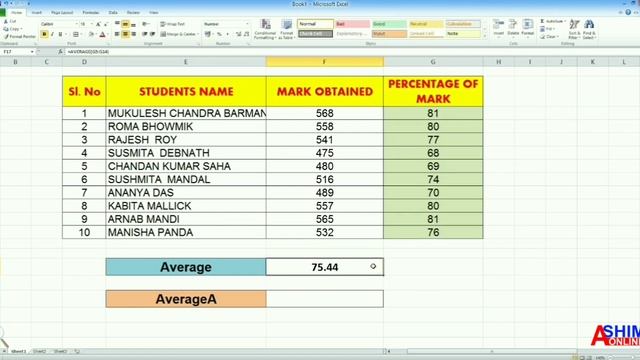Switch to the Review ribbon tab
The width and height of the screenshot is (640, 360).
(133, 13)
